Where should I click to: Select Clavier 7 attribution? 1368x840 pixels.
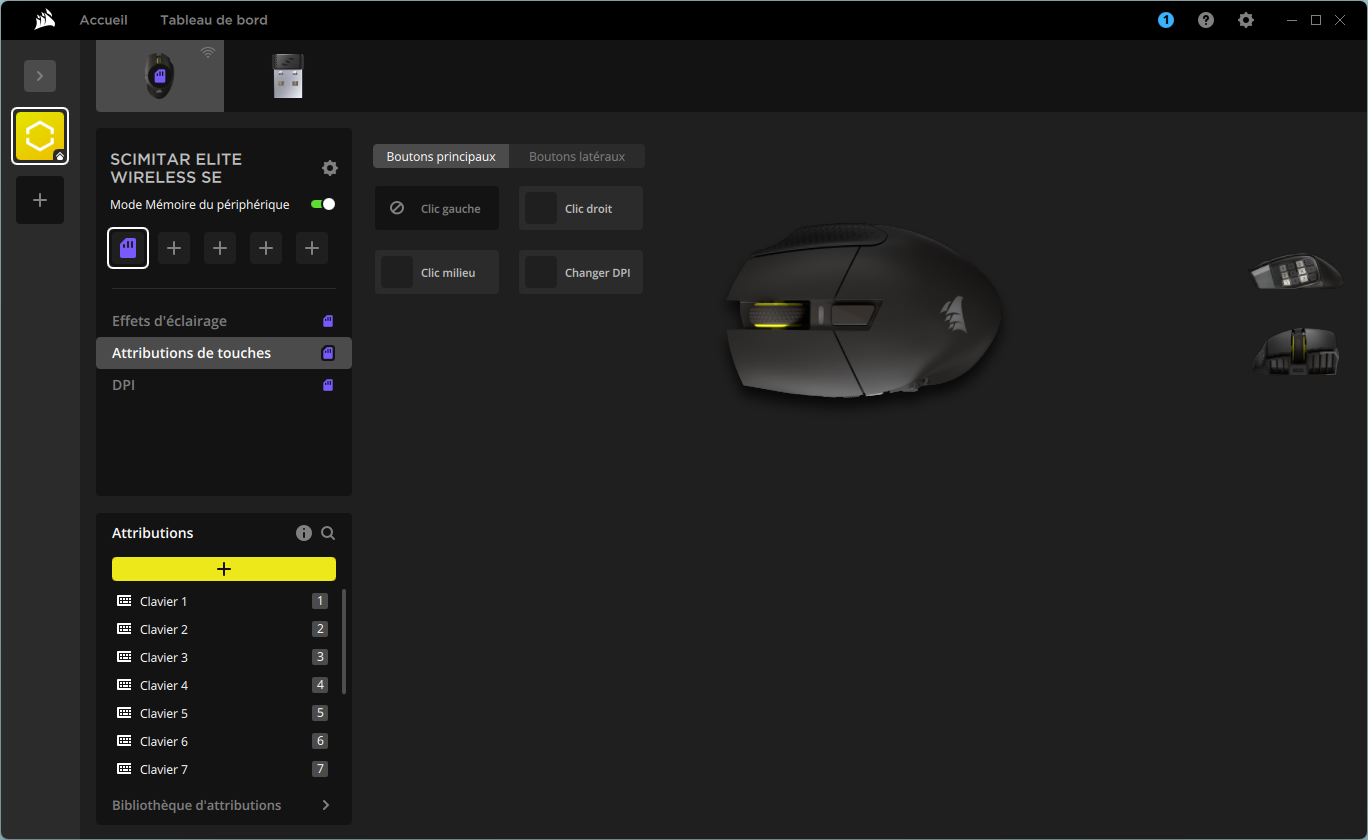pyautogui.click(x=222, y=769)
